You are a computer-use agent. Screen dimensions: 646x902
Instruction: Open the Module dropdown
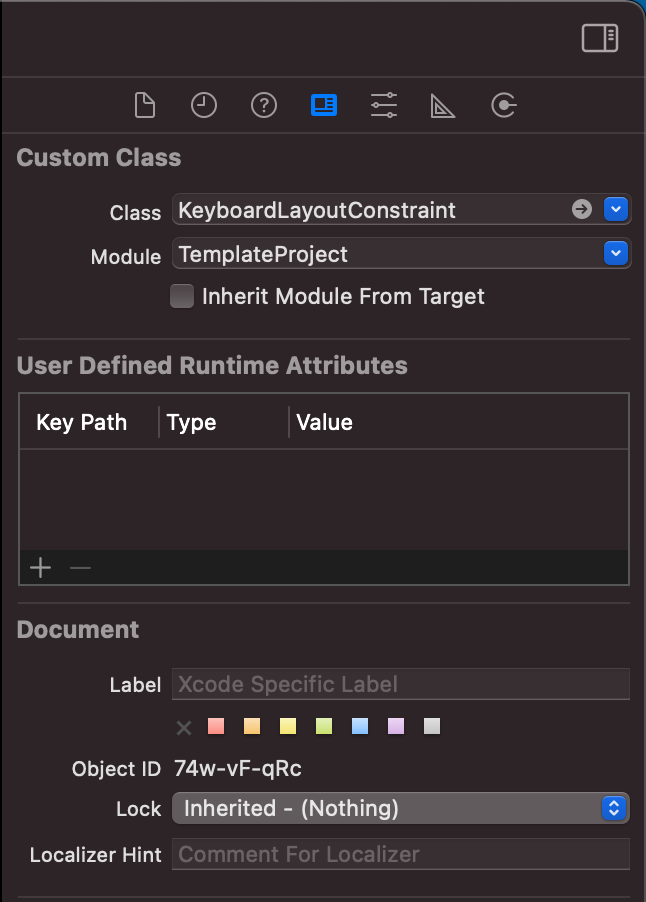(614, 254)
